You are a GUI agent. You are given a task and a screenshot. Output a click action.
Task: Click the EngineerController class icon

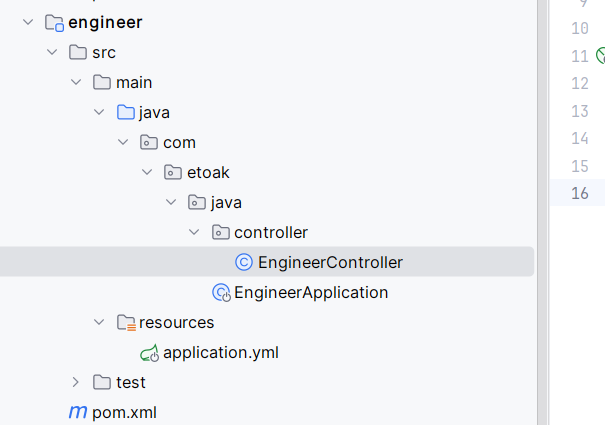243,263
